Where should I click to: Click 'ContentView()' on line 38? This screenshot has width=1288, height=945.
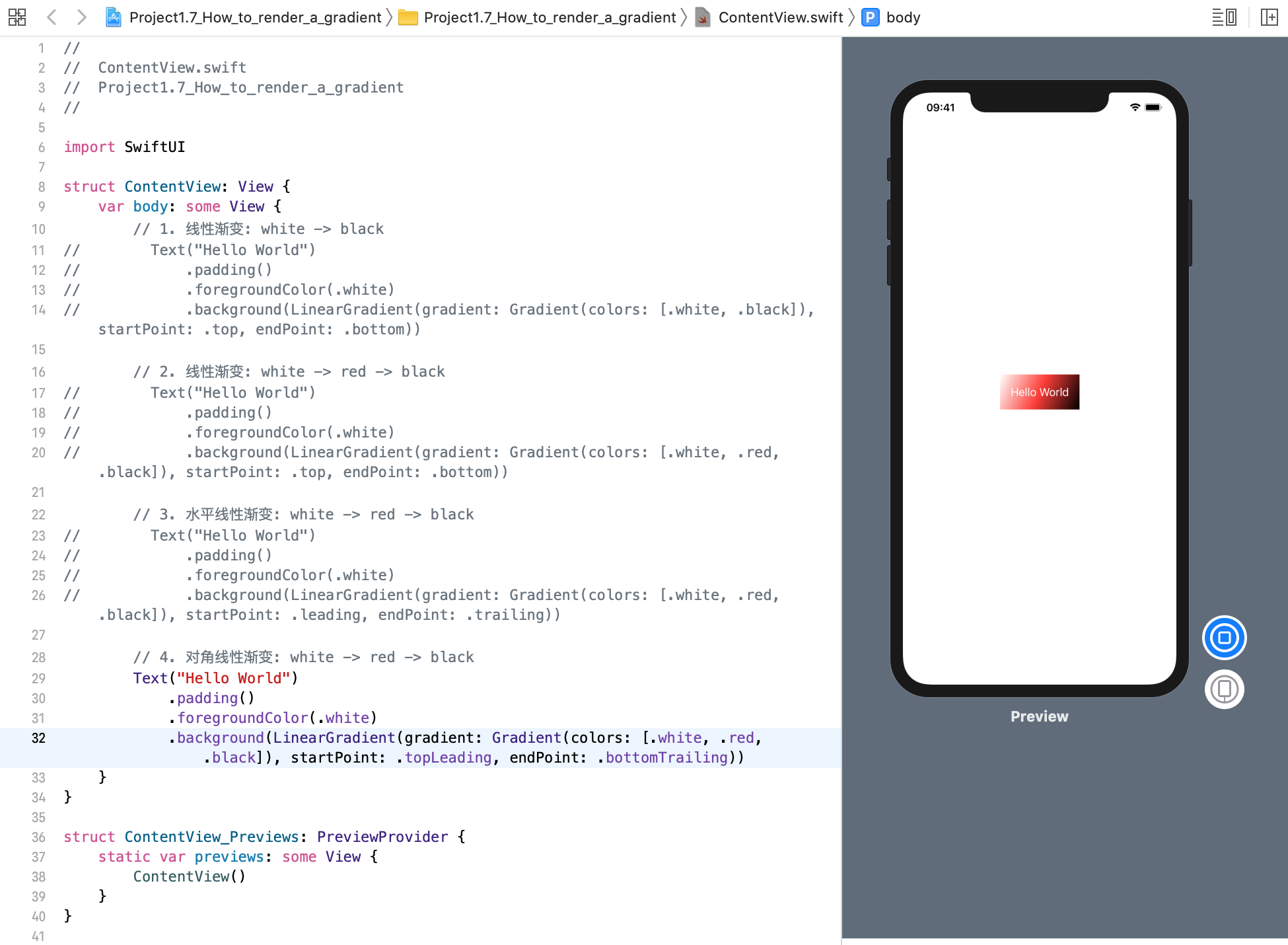190,876
